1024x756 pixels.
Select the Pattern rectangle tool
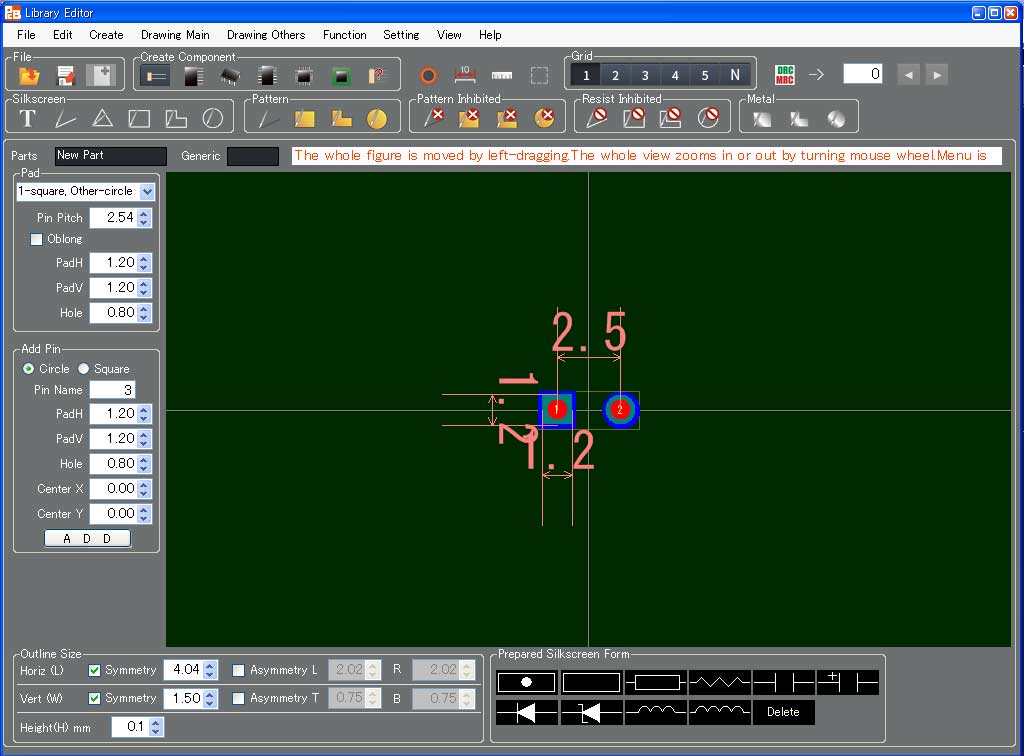(x=304, y=119)
